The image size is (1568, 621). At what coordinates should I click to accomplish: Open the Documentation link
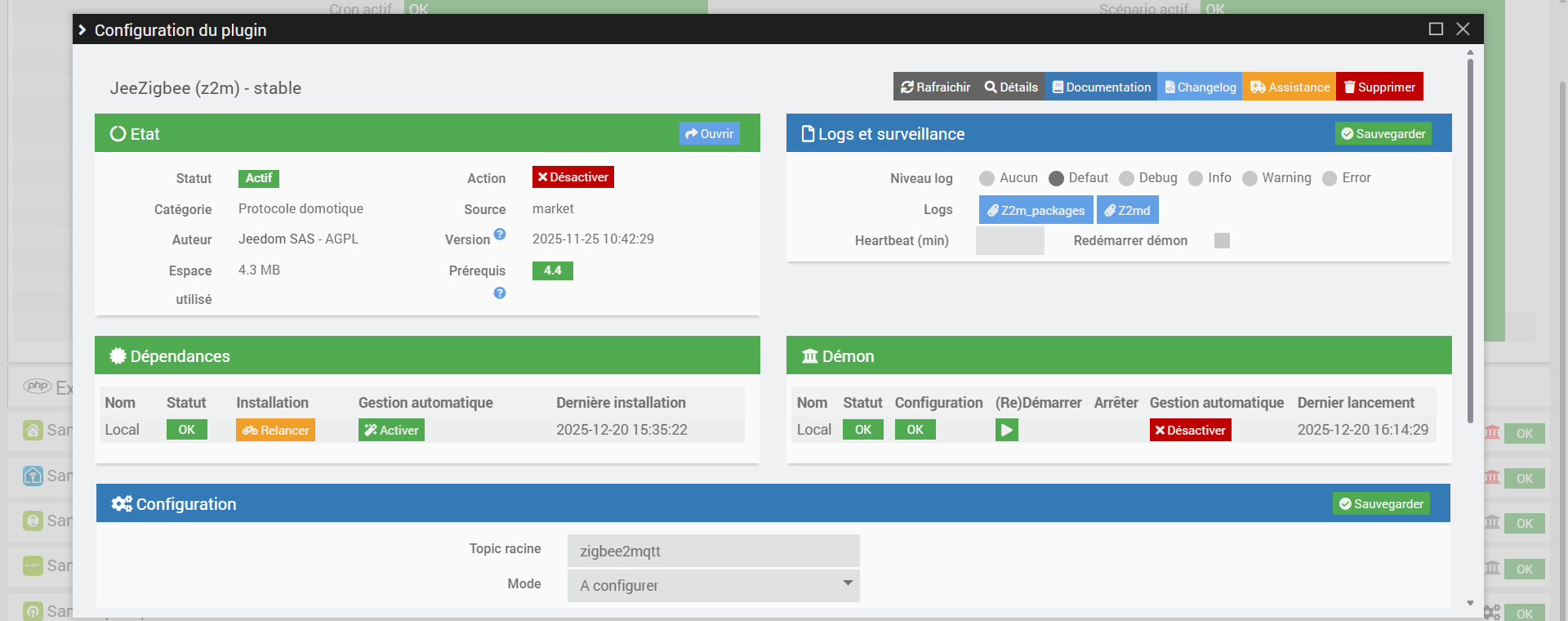(x=1101, y=87)
